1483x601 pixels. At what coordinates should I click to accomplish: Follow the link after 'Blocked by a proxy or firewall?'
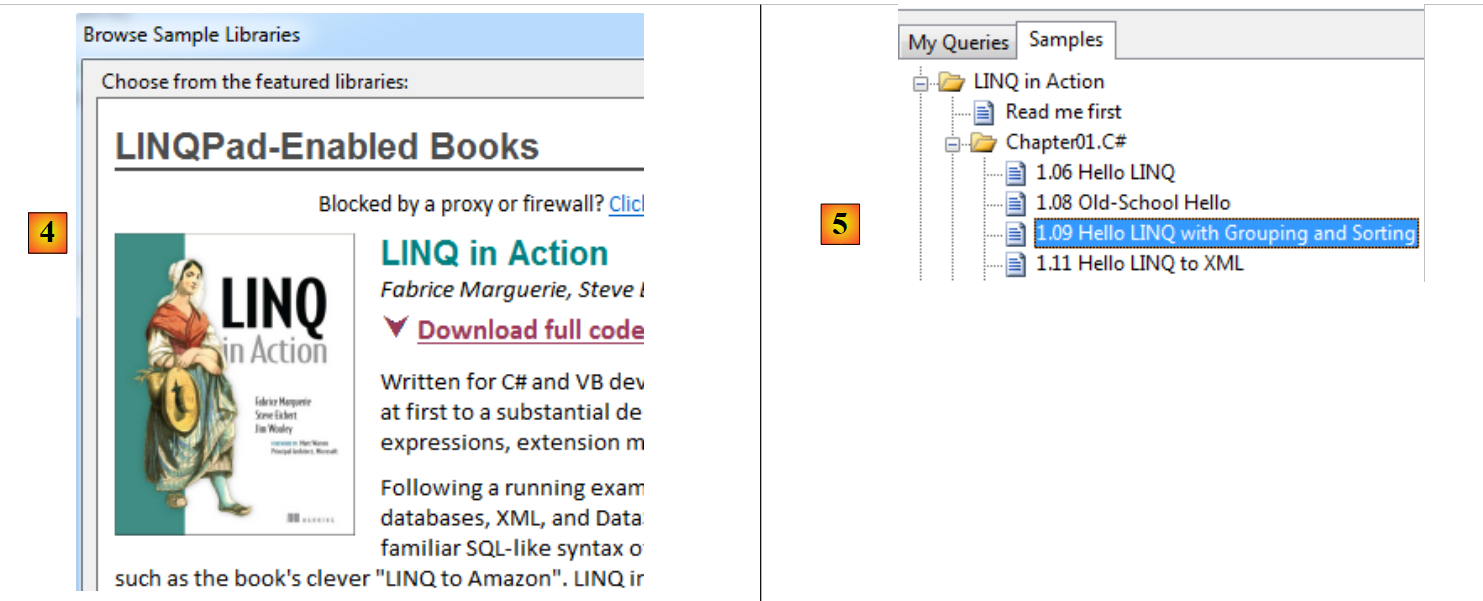coord(626,204)
